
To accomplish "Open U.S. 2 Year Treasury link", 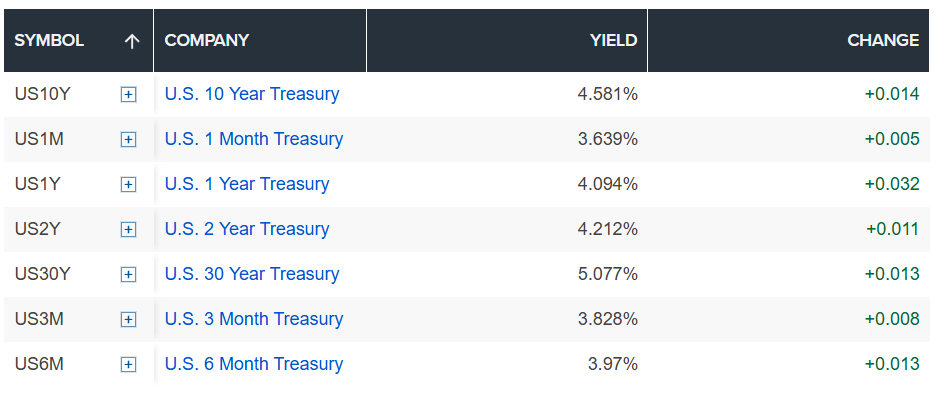I will (x=247, y=229).
